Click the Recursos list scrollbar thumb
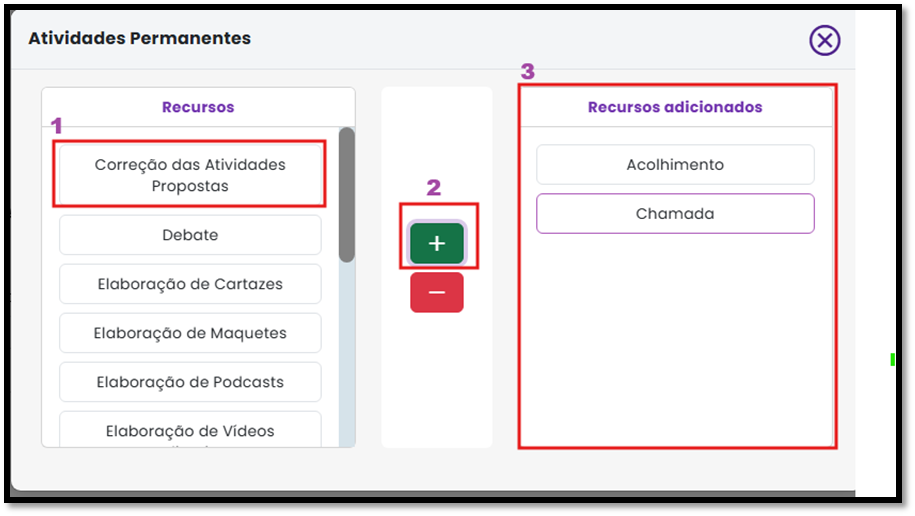 347,195
